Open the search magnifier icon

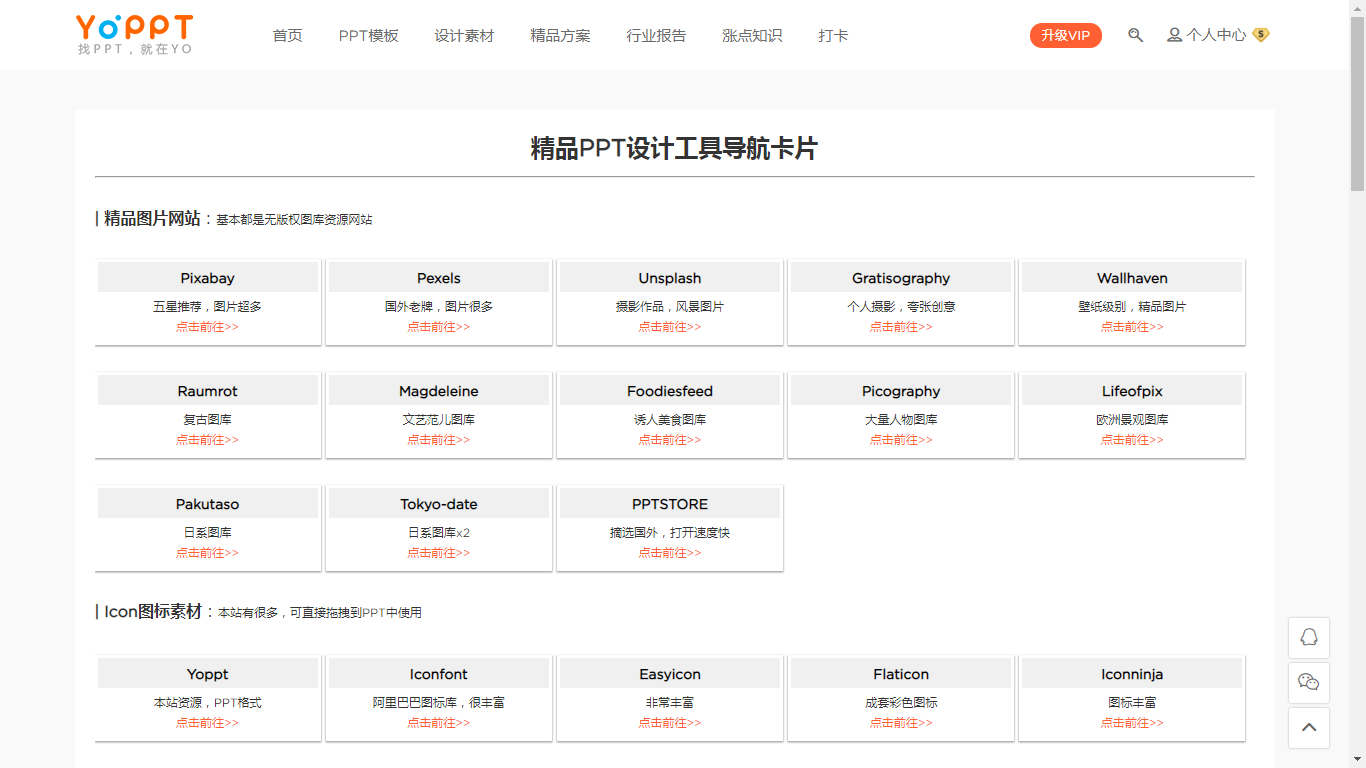1135,35
